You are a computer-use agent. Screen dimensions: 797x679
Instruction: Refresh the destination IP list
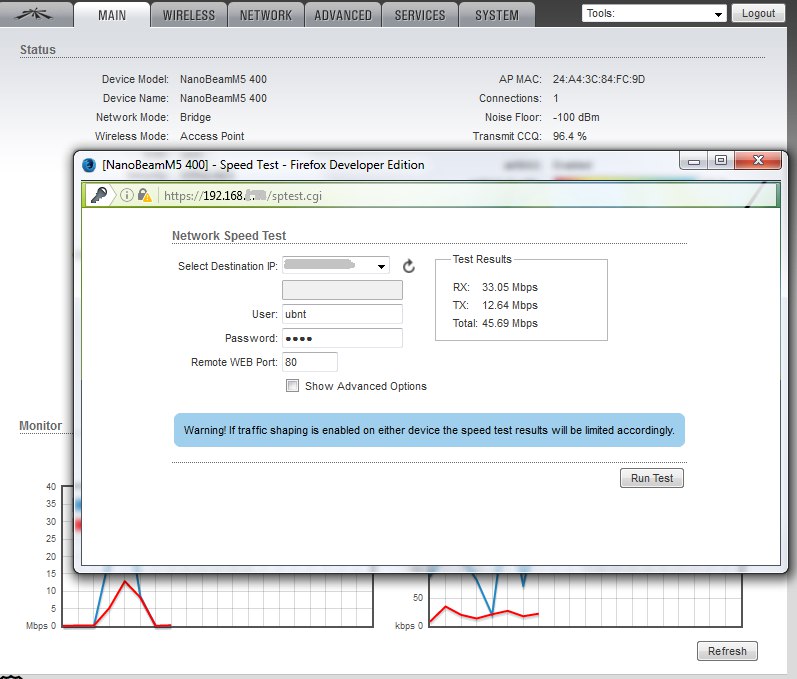[x=409, y=266]
